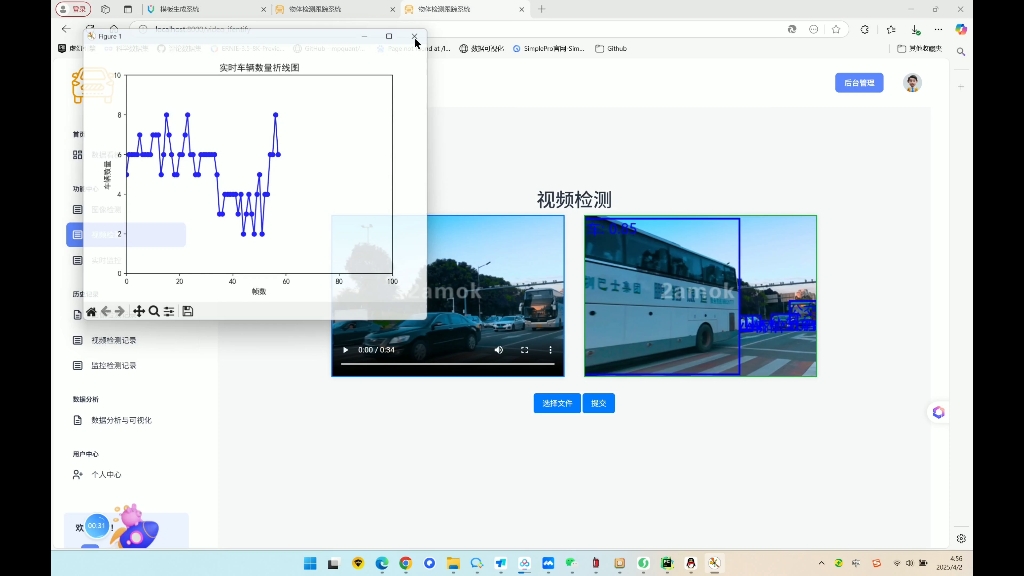
Task: Click the browser back arrow
Action: point(66,29)
